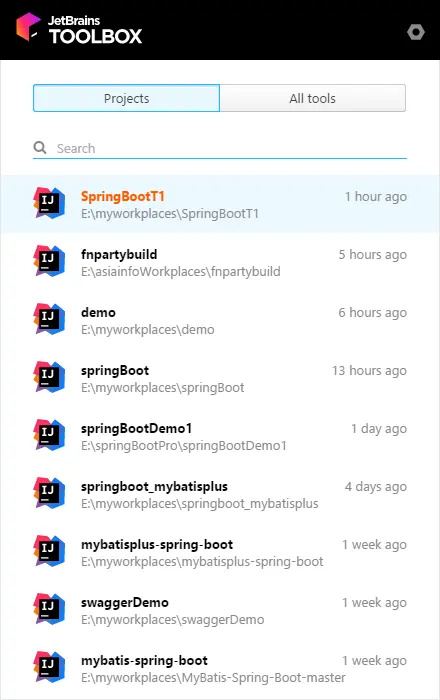
Task: Click '1 week ago' on swaggerDemo row
Action: (x=374, y=603)
